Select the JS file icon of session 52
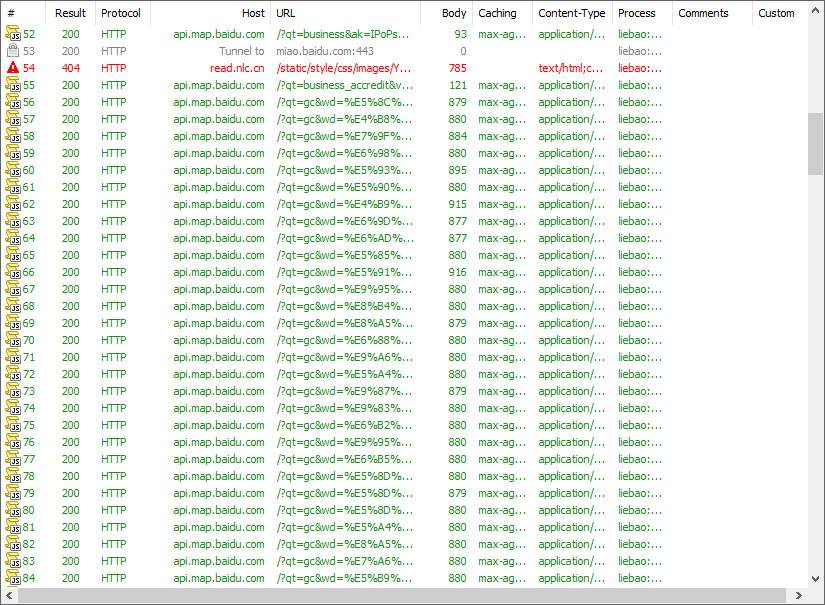Screen dimensions: 825x605 pos(13,34)
